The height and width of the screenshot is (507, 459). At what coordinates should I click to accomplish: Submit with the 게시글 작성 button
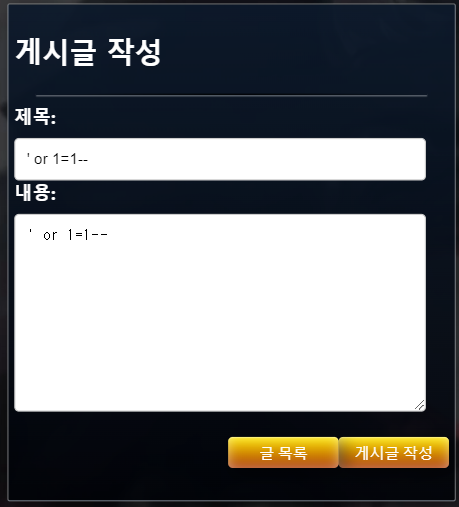(x=394, y=452)
